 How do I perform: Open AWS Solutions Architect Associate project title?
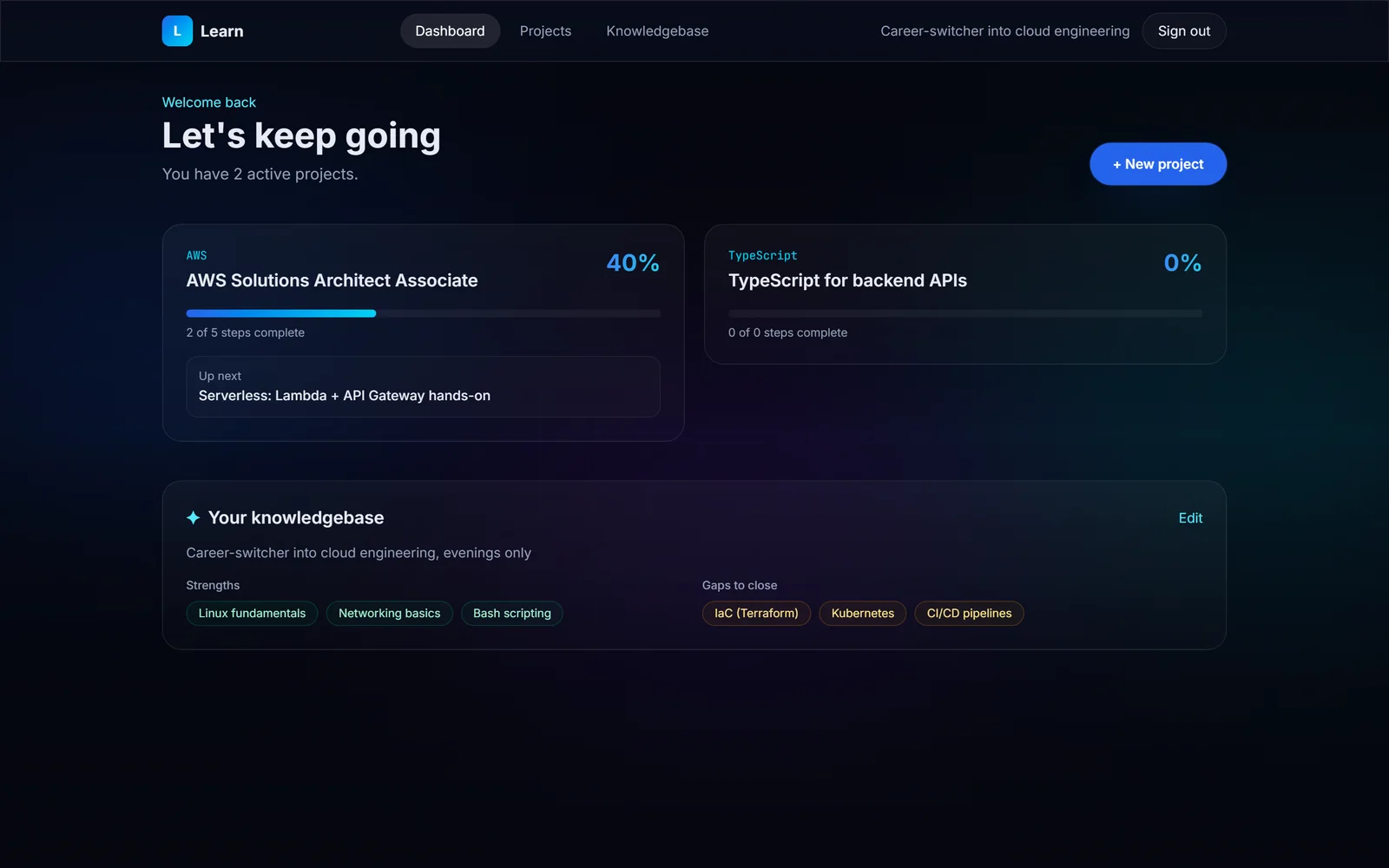pyautogui.click(x=332, y=280)
